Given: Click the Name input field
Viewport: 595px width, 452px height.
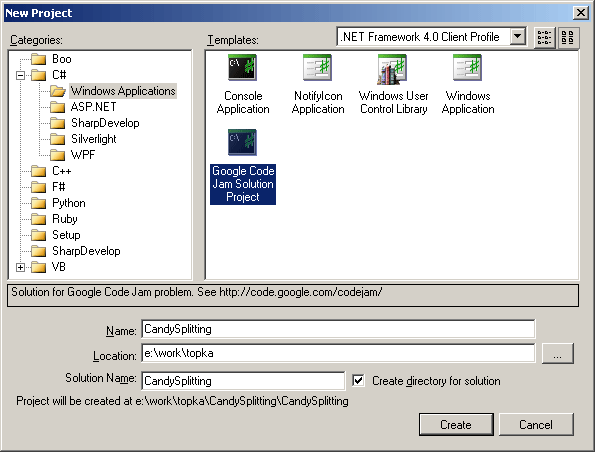Looking at the screenshot, I should point(338,329).
